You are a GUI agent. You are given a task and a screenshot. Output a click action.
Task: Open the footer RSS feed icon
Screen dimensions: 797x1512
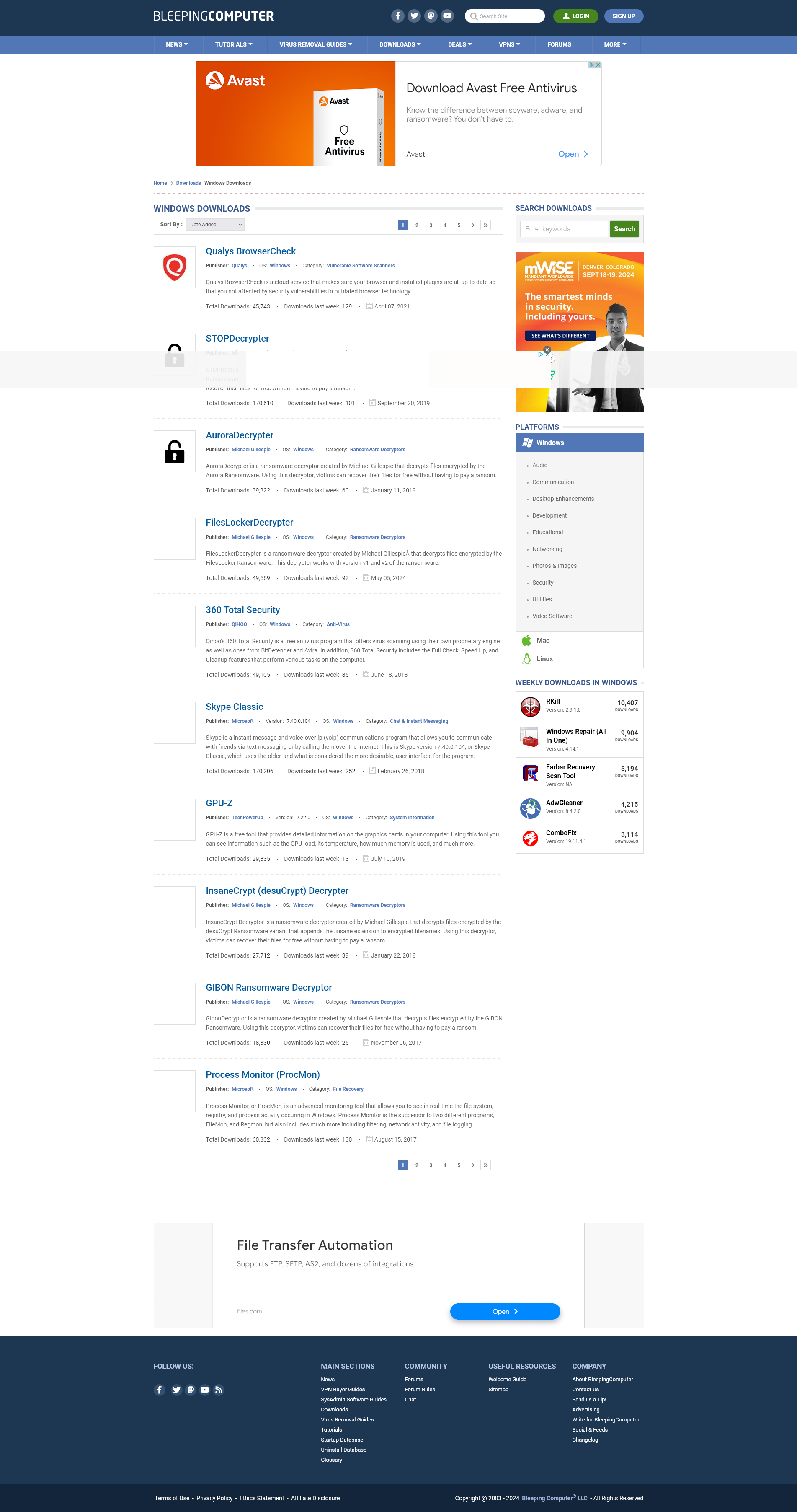(219, 1389)
